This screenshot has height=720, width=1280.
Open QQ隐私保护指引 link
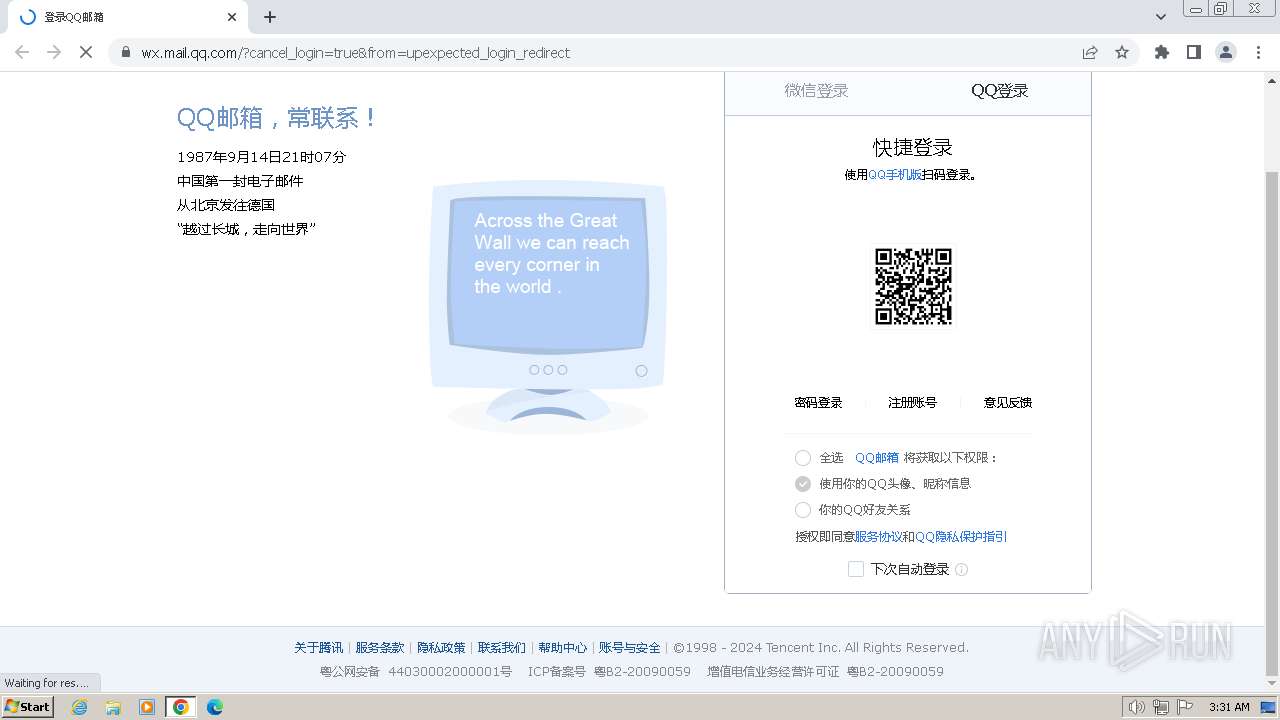click(x=961, y=536)
